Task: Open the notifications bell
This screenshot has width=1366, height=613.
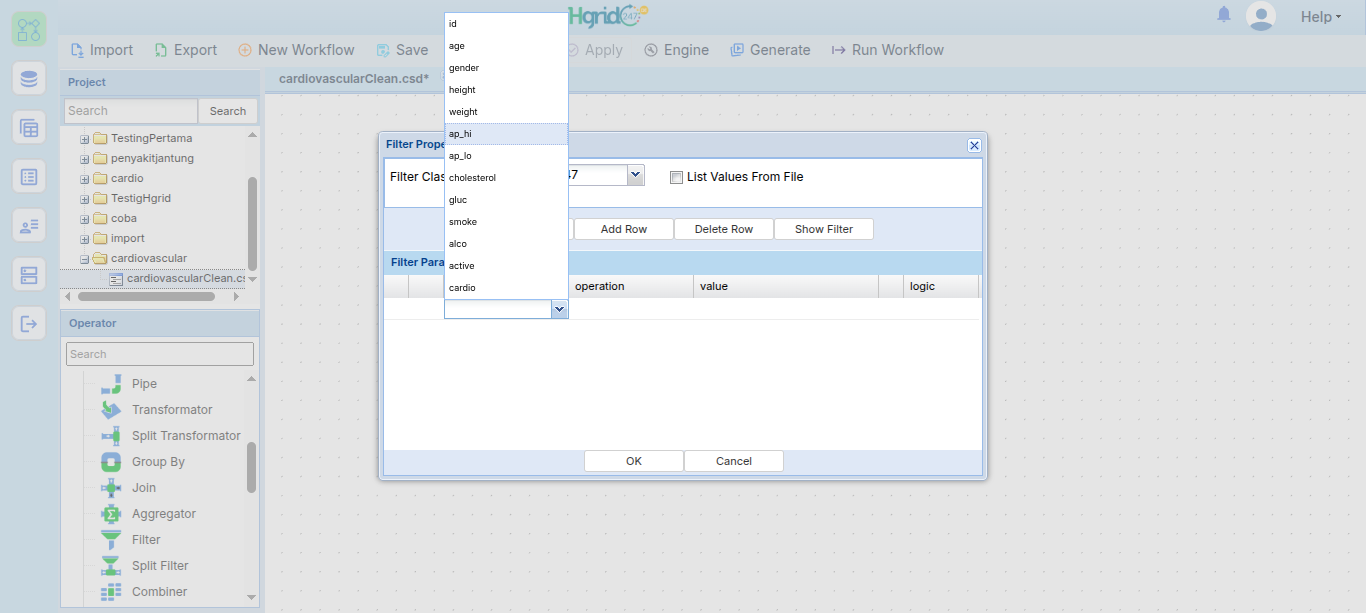Action: (x=1224, y=15)
